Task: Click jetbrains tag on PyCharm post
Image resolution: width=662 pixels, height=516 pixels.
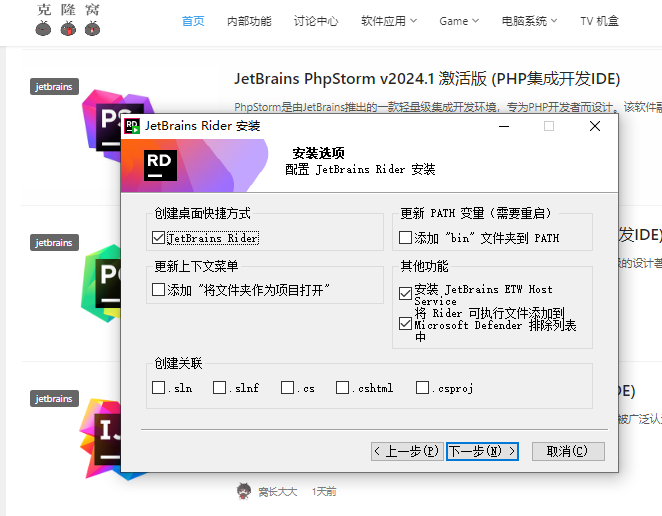Action: [54, 242]
